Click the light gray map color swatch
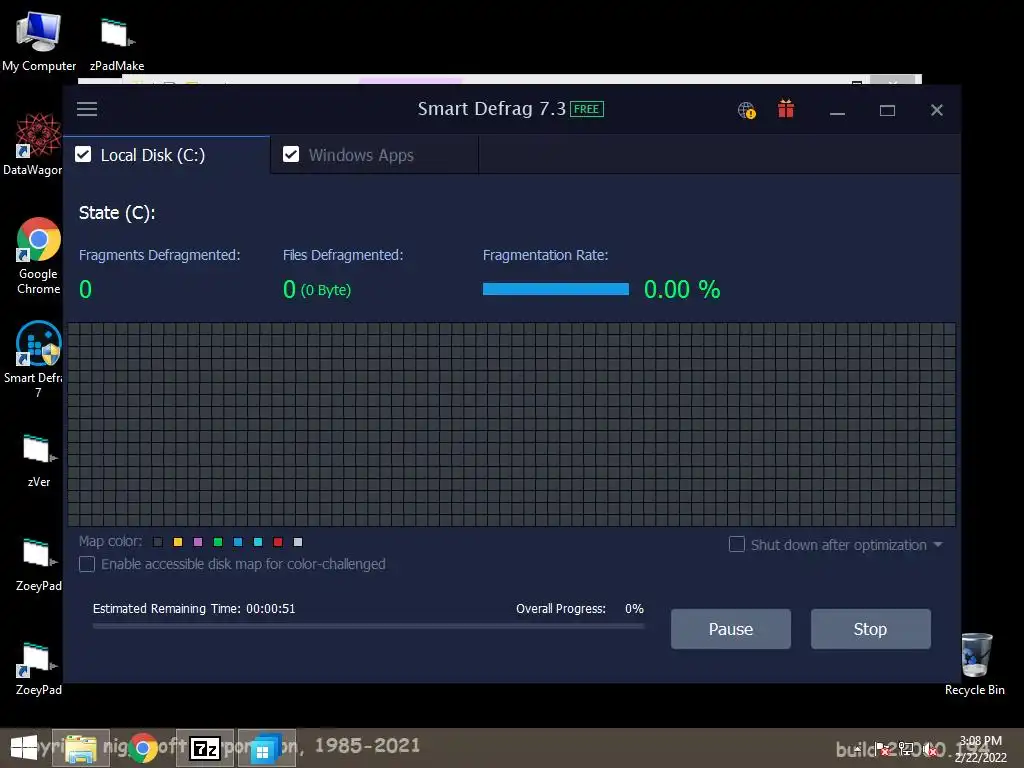This screenshot has height=768, width=1024. 298,542
